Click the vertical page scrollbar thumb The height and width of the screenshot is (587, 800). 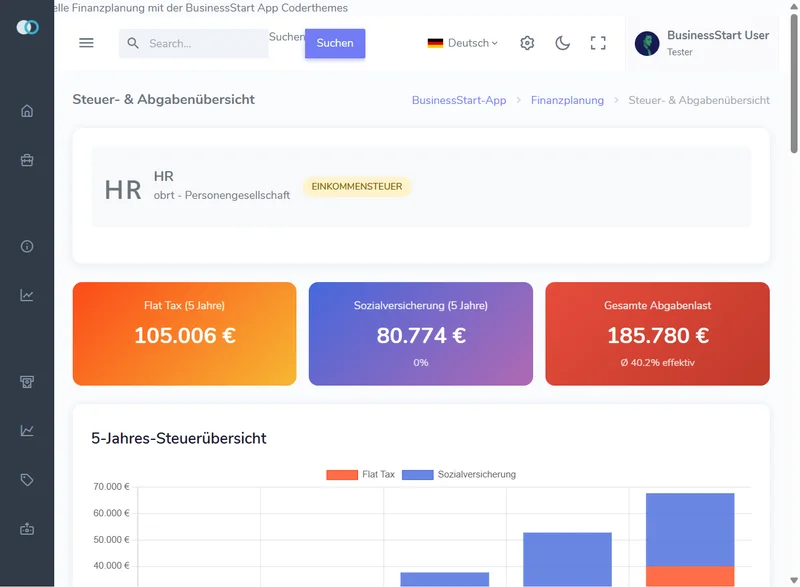[x=794, y=83]
